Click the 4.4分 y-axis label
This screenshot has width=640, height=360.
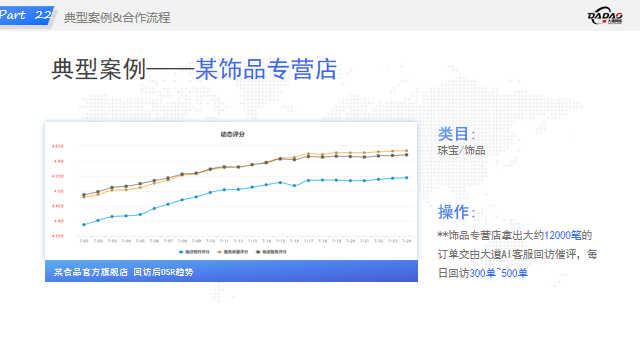tap(59, 221)
